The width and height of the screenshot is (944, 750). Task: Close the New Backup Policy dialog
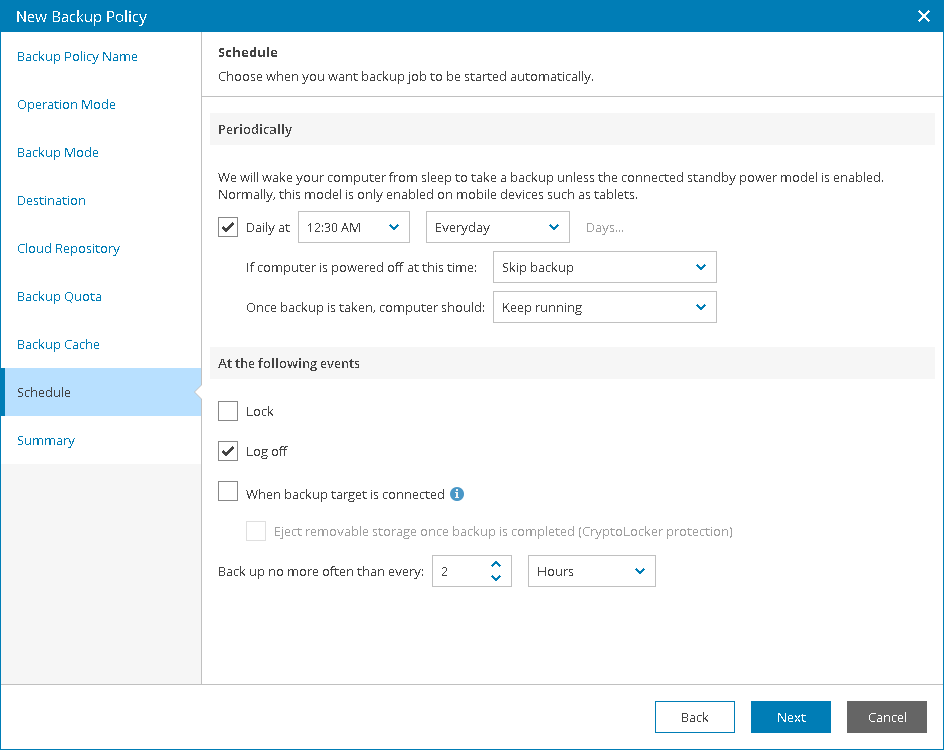[924, 16]
